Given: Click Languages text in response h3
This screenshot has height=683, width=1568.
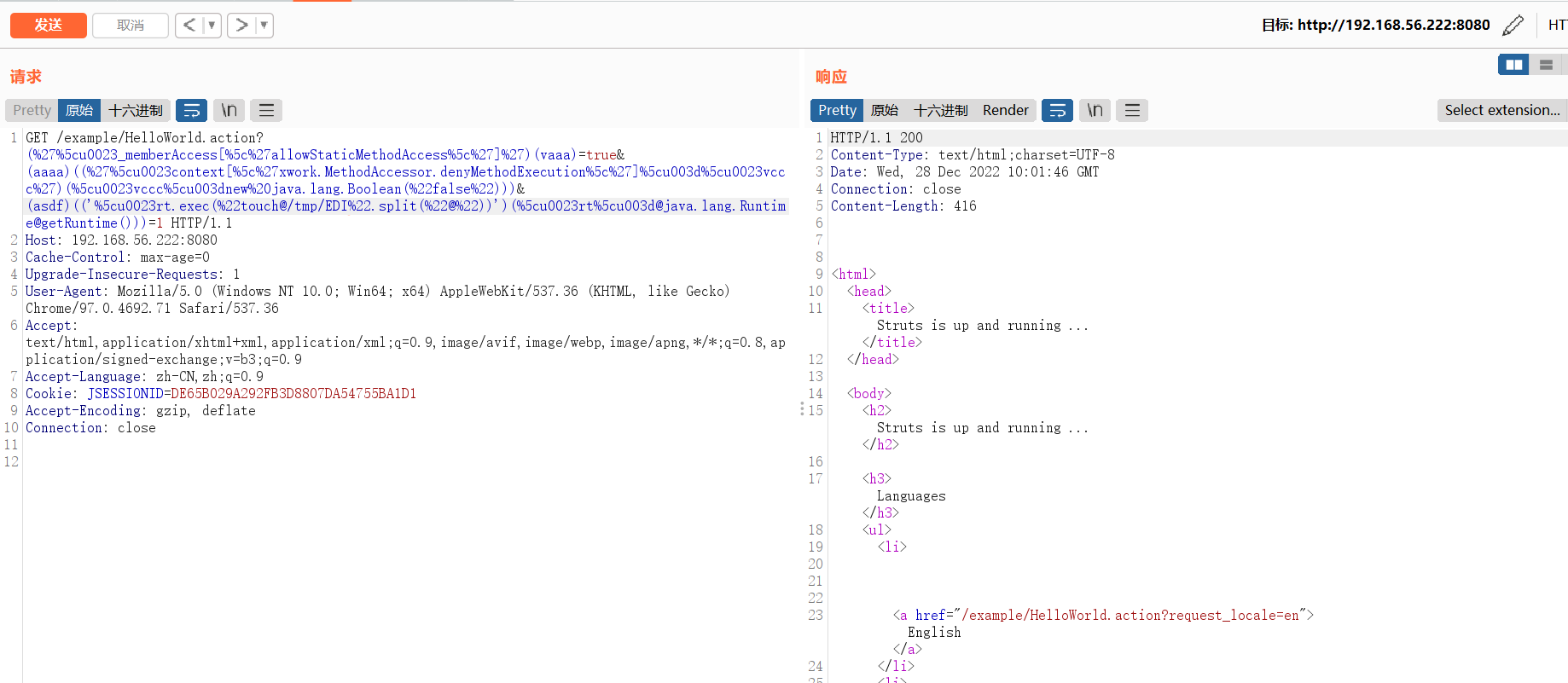Looking at the screenshot, I should click(911, 495).
